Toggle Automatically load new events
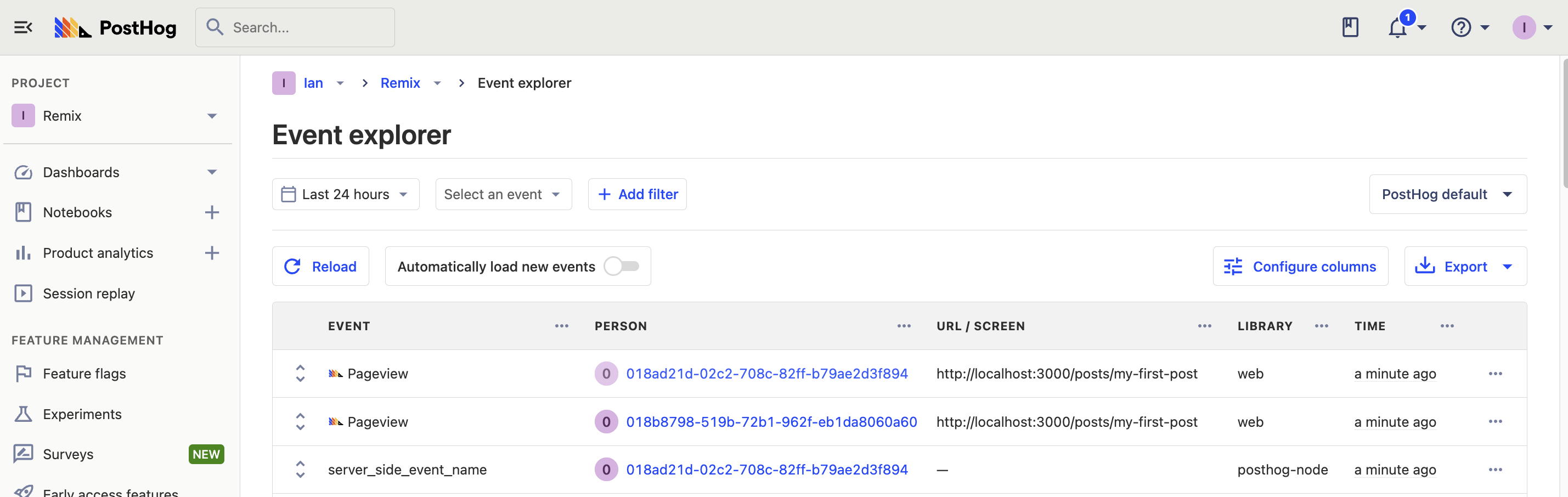This screenshot has height=497, width=1568. [x=622, y=267]
